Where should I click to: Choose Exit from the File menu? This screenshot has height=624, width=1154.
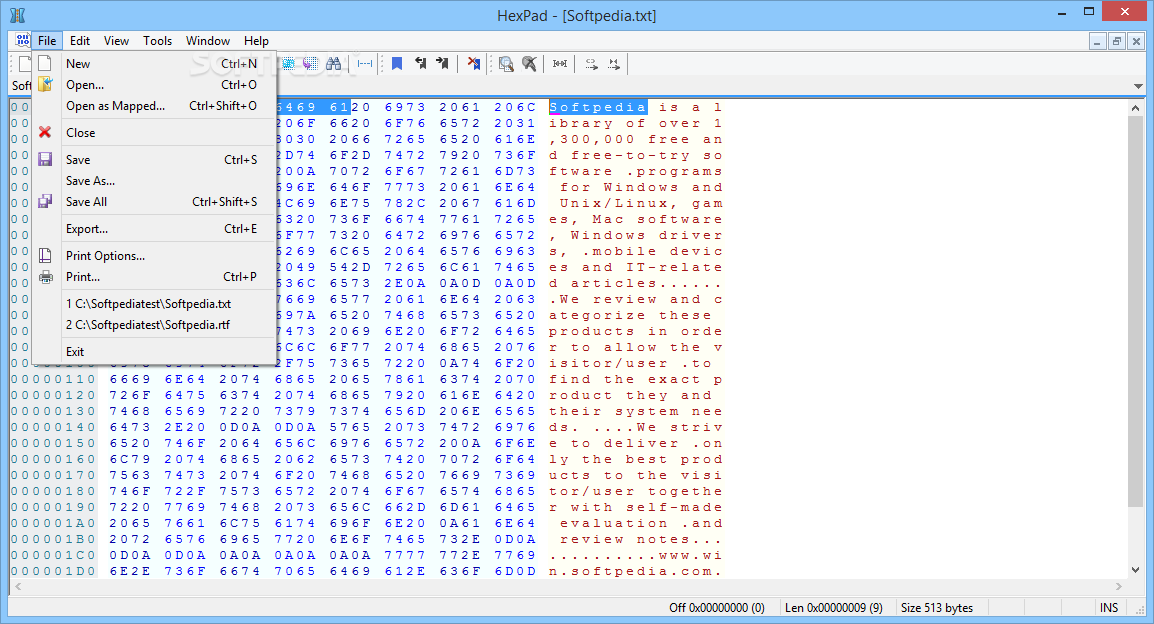(155, 352)
